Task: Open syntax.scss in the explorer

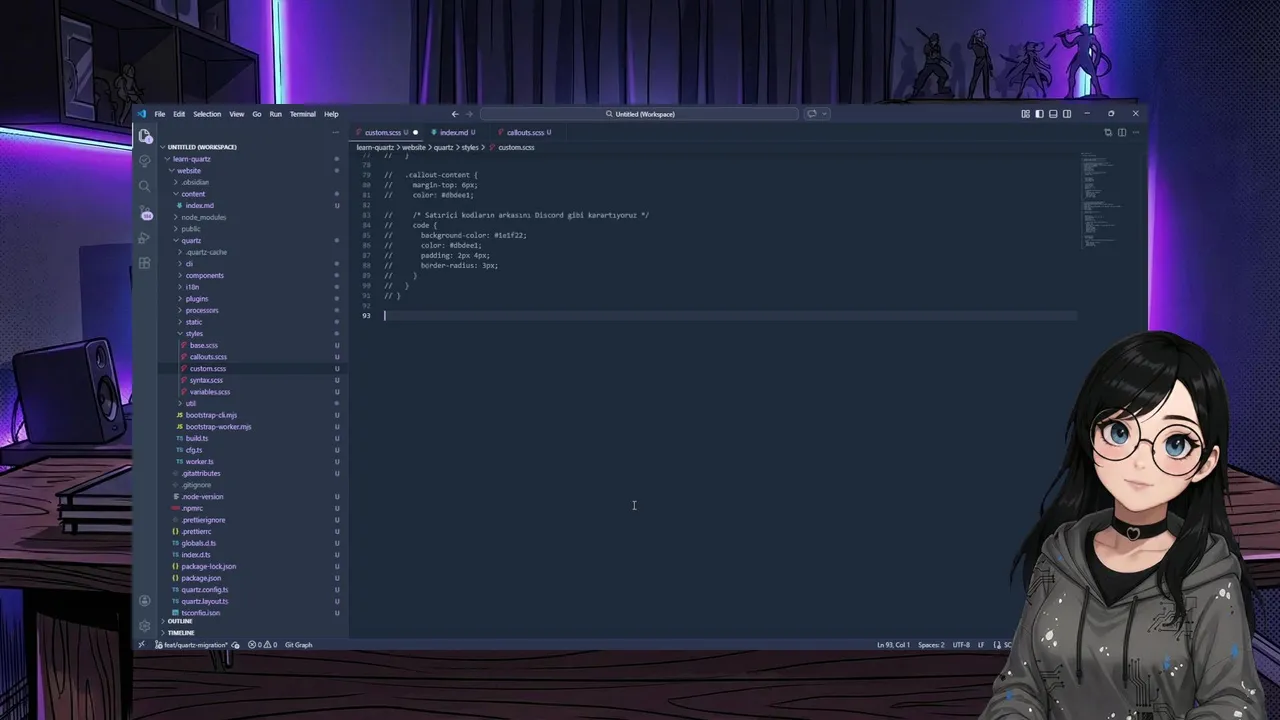Action: [206, 380]
